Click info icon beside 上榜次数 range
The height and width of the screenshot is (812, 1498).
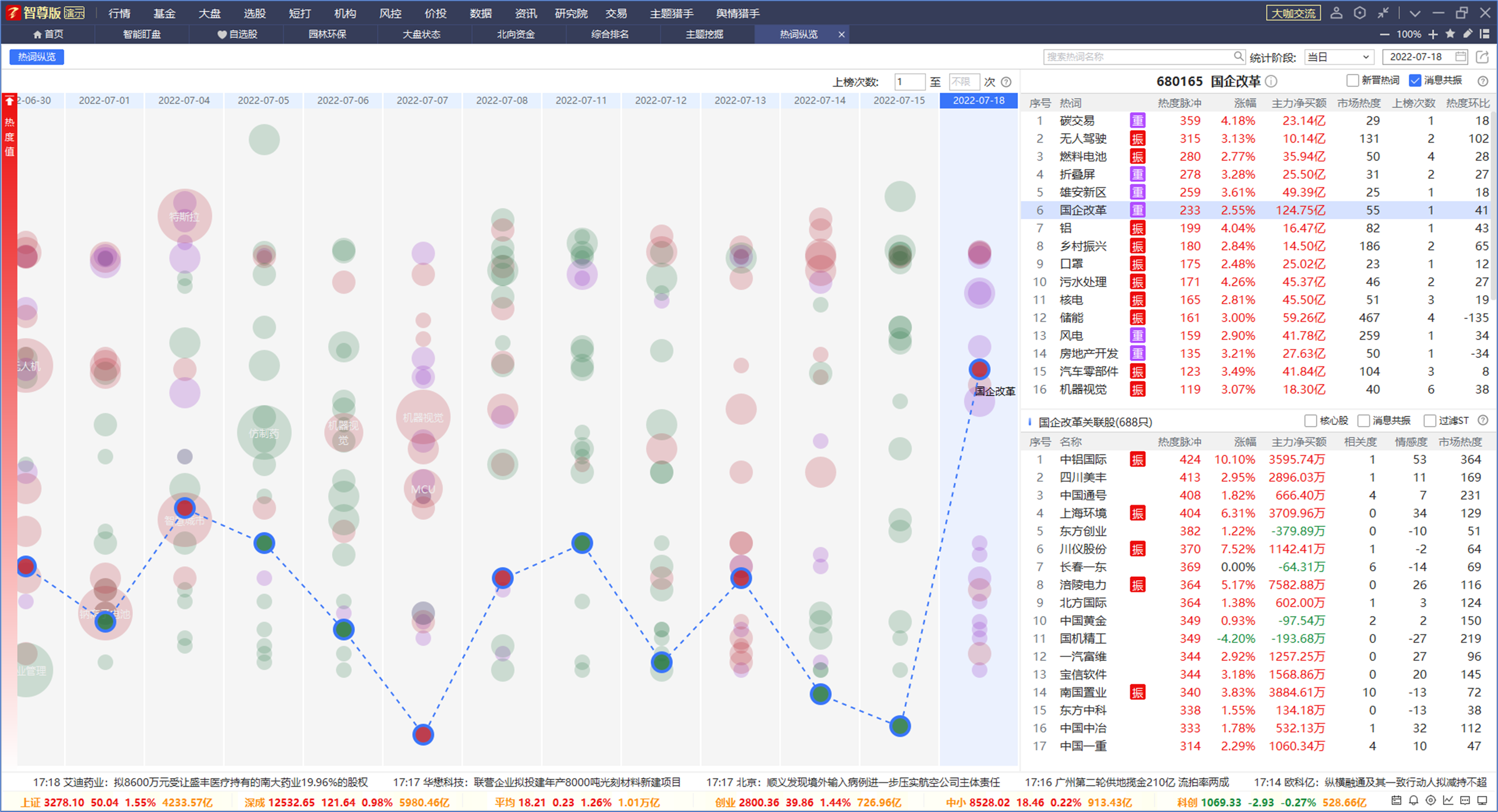1006,82
